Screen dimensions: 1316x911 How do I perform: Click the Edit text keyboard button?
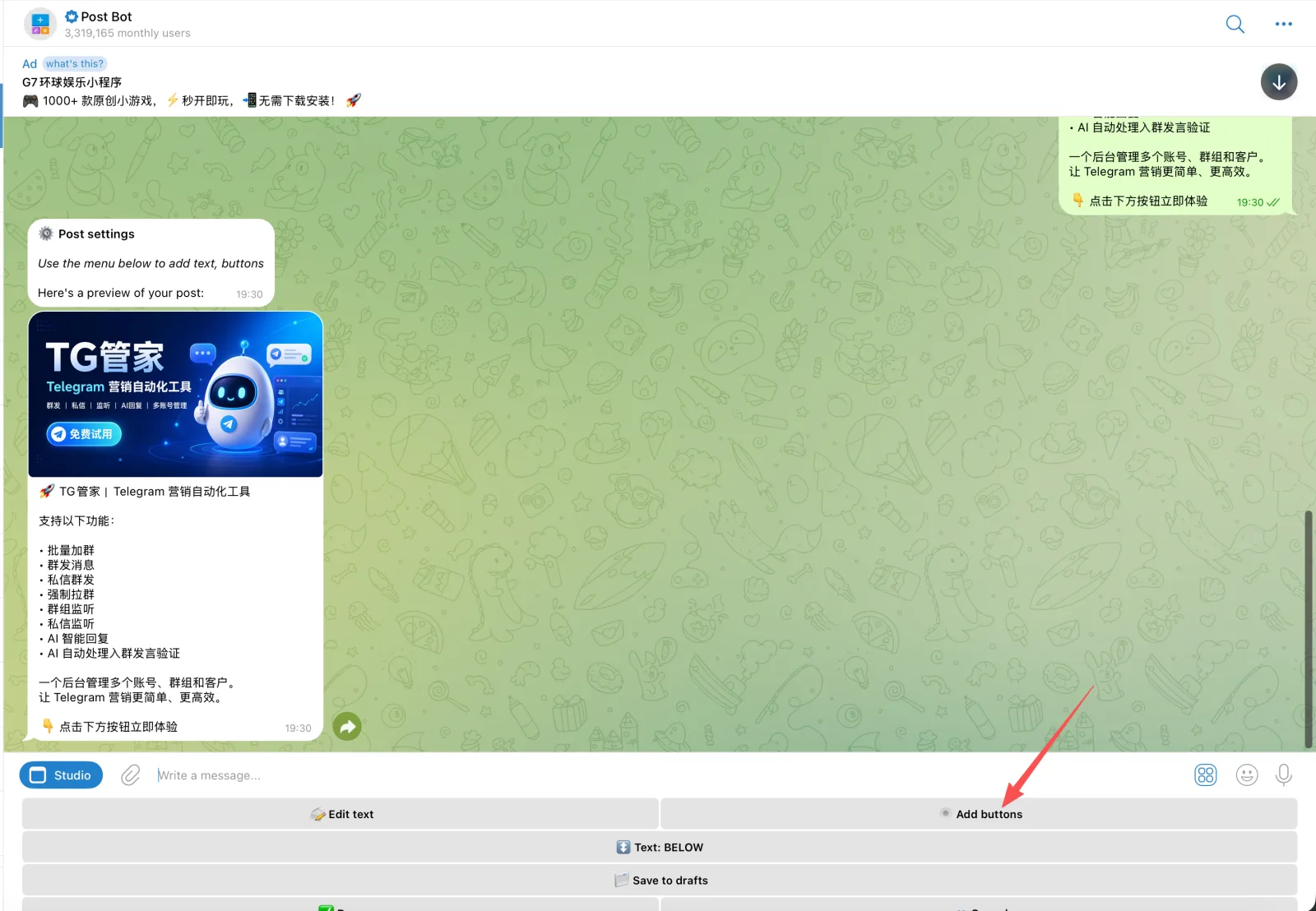[x=341, y=814]
